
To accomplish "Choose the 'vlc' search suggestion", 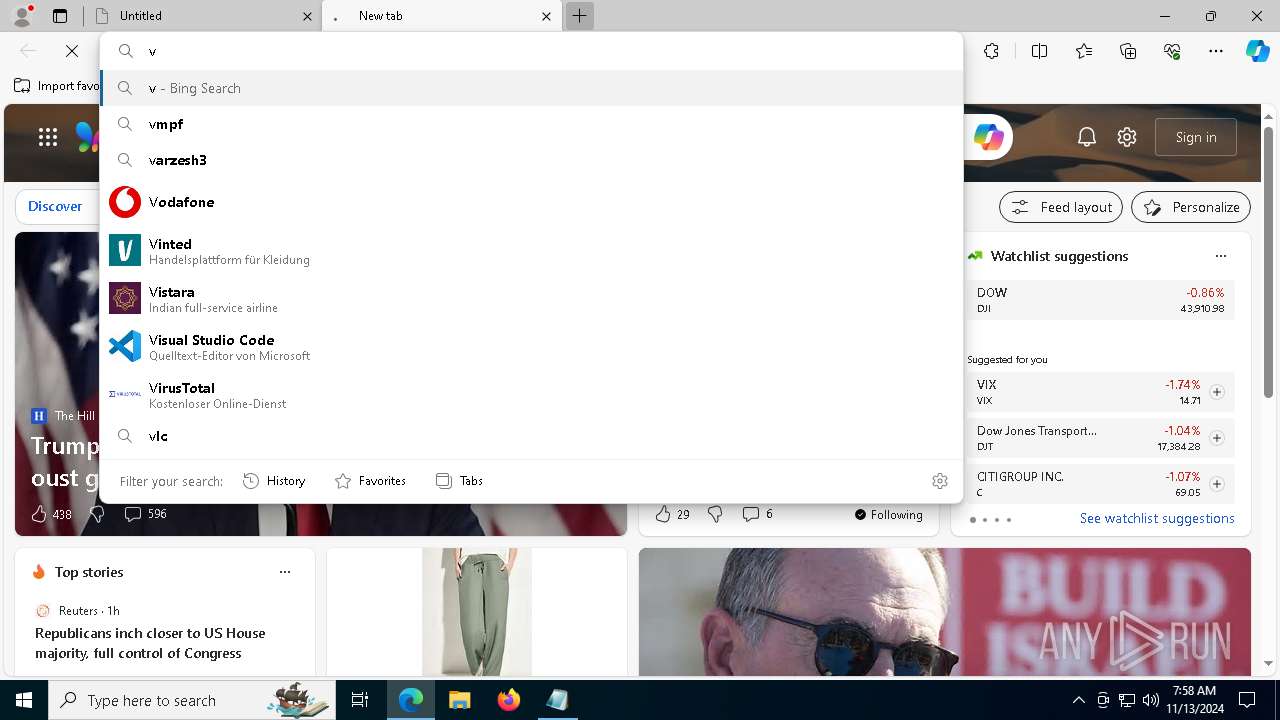I will pos(531,436).
